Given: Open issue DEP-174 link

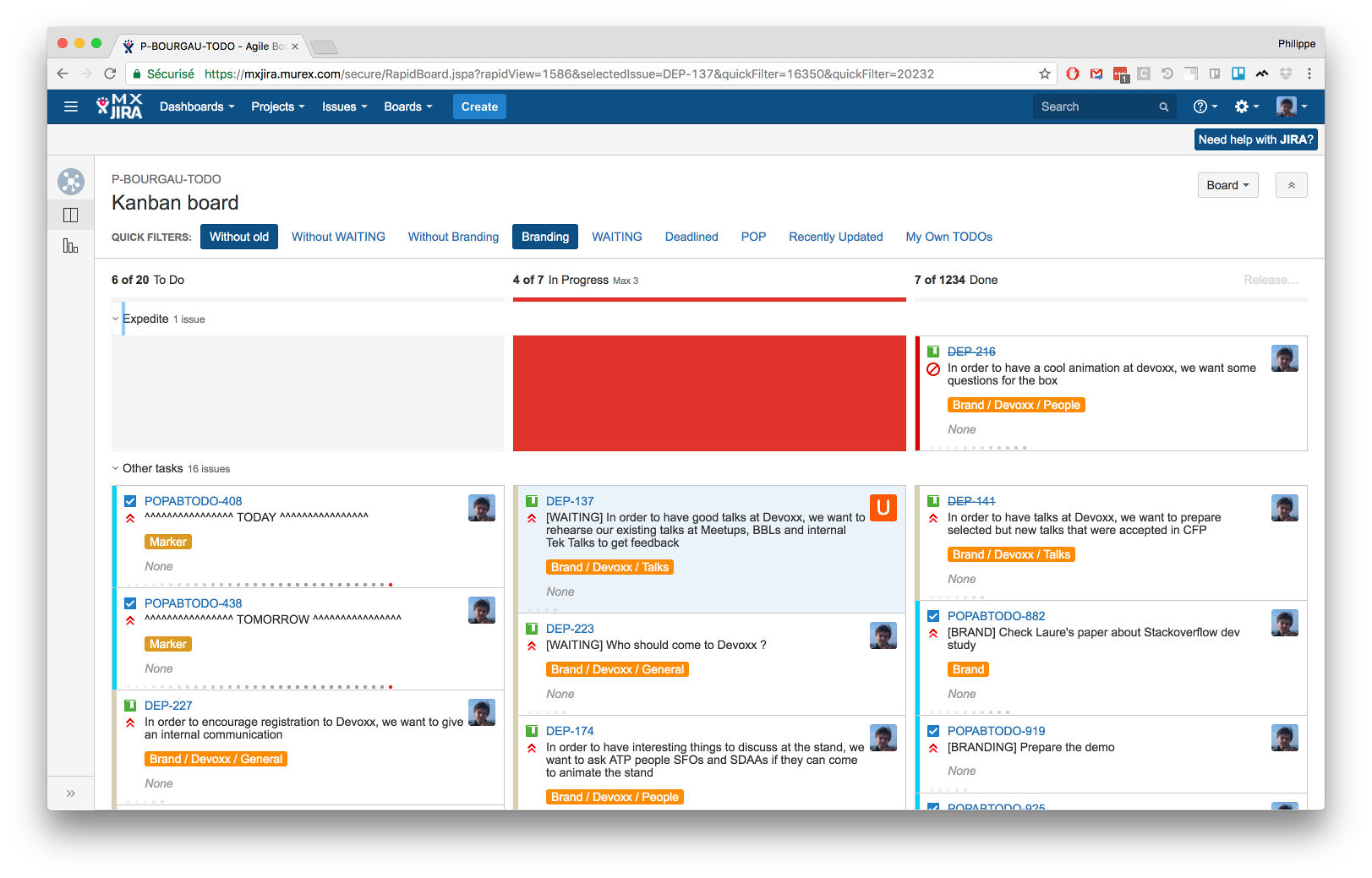Looking at the screenshot, I should click(x=570, y=731).
